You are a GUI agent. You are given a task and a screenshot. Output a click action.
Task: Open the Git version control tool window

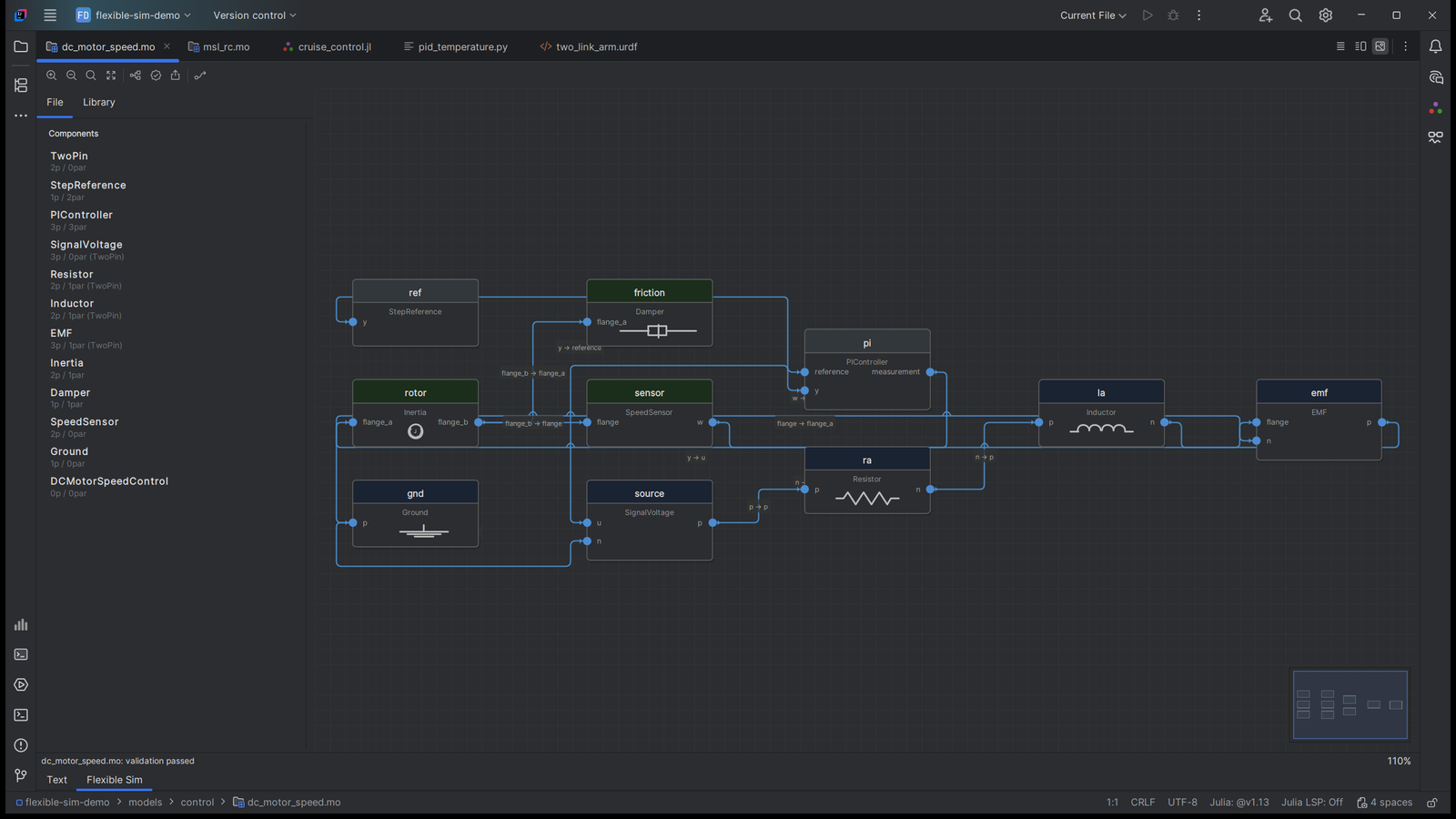pyautogui.click(x=21, y=775)
